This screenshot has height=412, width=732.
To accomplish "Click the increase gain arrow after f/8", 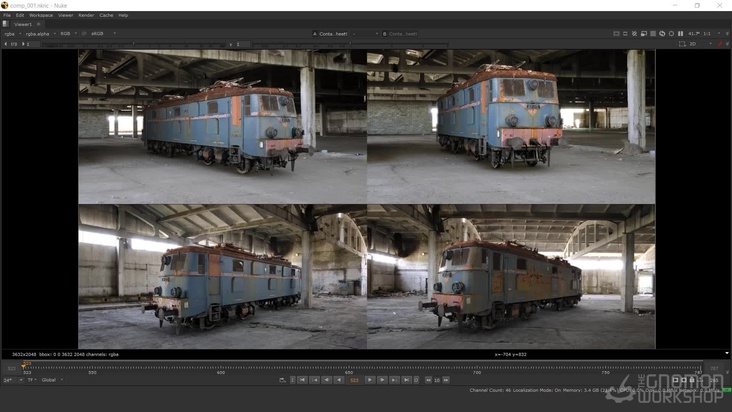I will point(23,44).
